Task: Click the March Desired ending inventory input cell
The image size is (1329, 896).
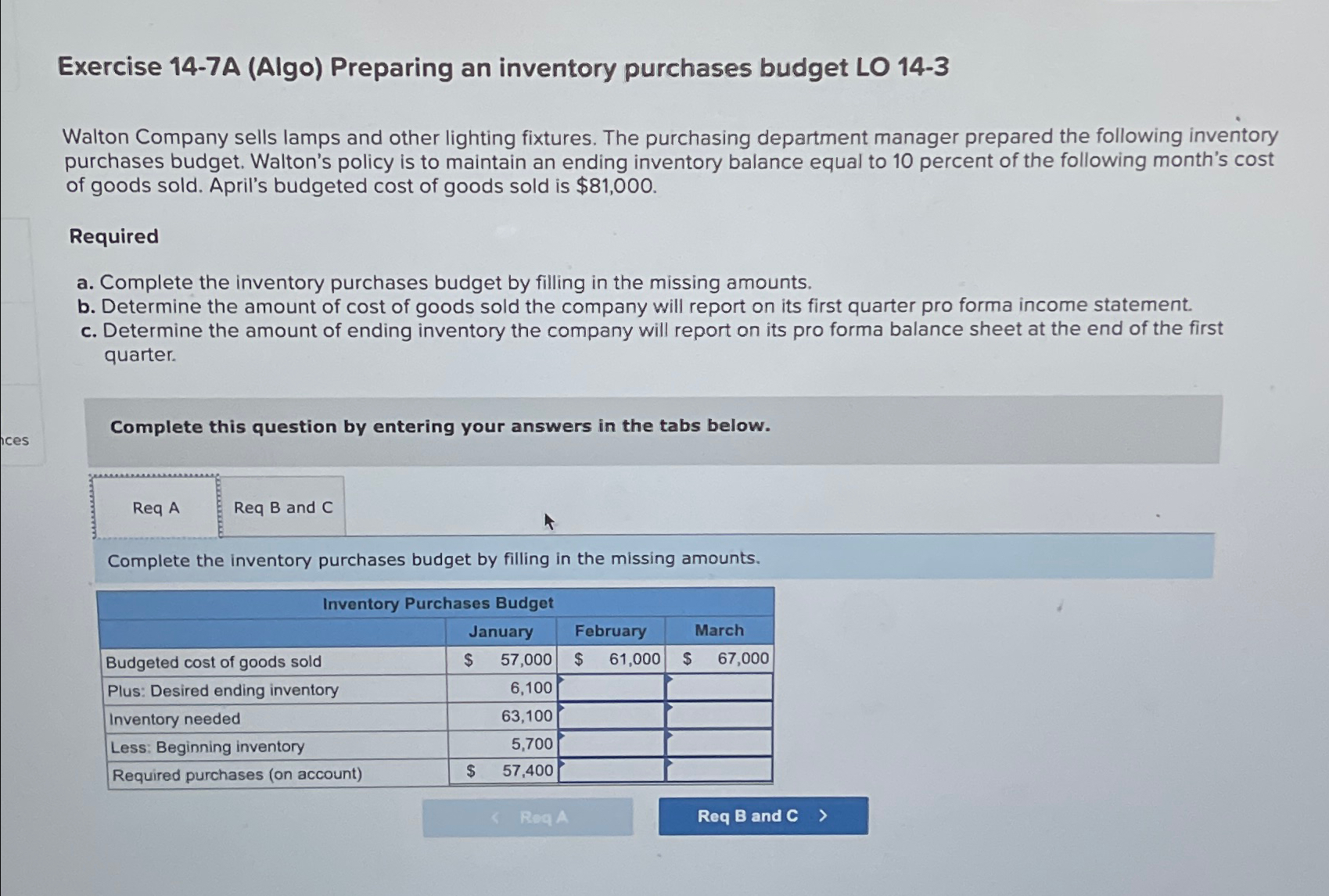Action: point(718,689)
